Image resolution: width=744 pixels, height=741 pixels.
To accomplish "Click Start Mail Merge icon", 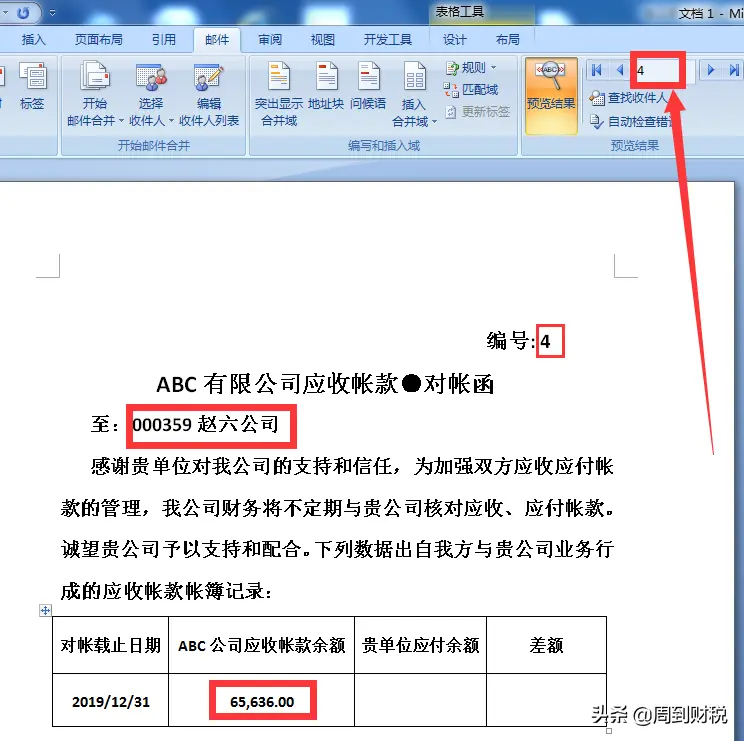I will coord(94,84).
